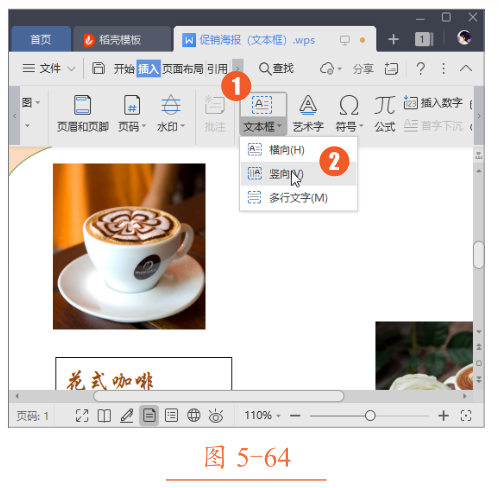Image resolution: width=499 pixels, height=488 pixels.
Task: Click the WordArt (艺术字) icon
Action: (x=308, y=113)
